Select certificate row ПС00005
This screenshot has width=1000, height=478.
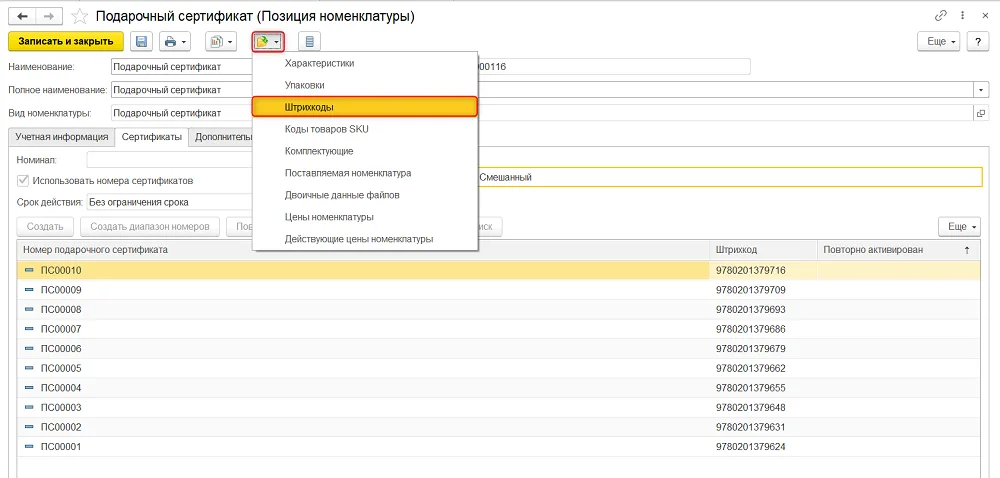pyautogui.click(x=498, y=368)
